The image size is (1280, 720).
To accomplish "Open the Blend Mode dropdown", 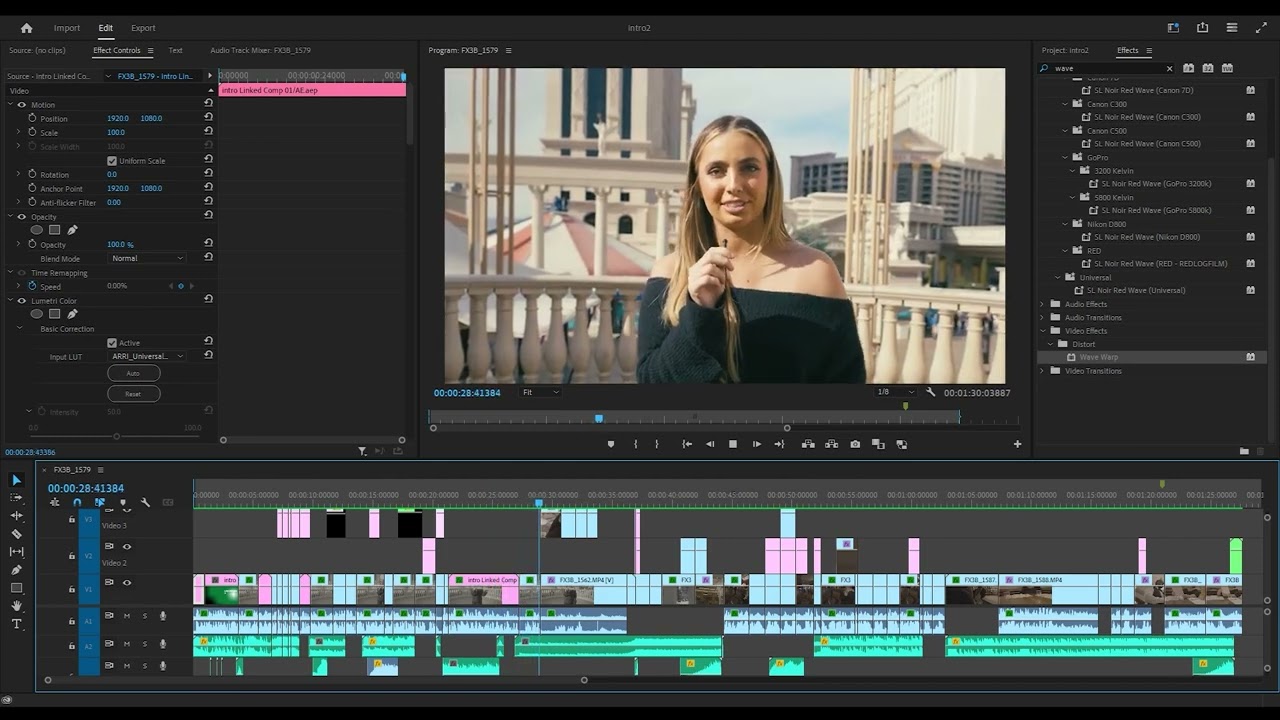I will coord(147,258).
